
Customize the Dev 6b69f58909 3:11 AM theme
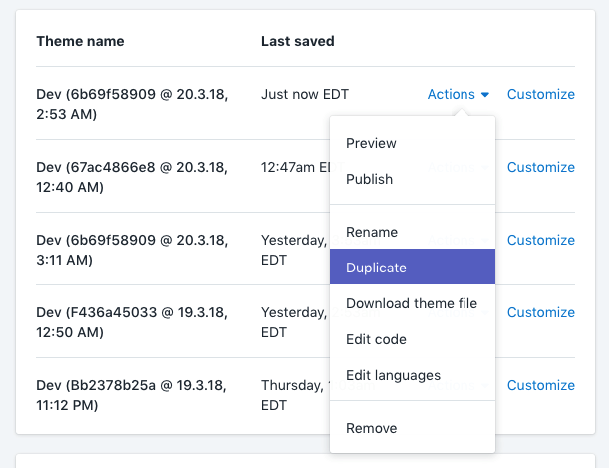541,240
